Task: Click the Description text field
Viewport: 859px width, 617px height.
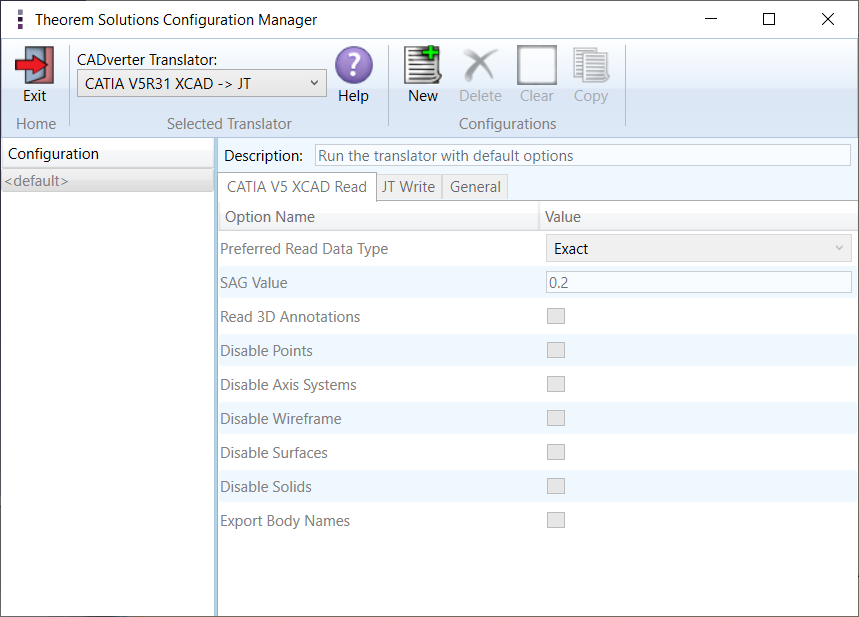Action: (583, 156)
